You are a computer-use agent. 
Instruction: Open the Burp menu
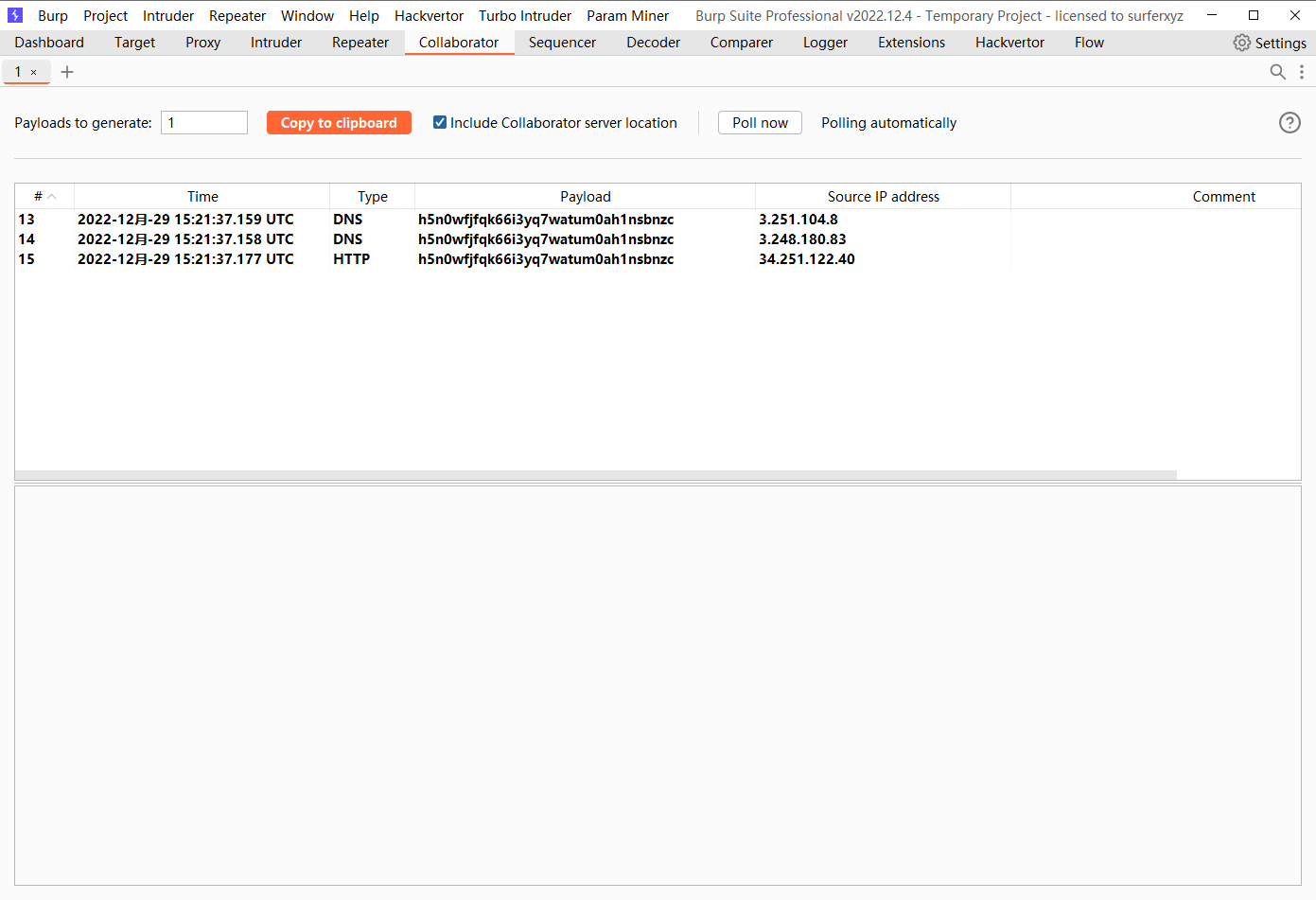pyautogui.click(x=52, y=15)
